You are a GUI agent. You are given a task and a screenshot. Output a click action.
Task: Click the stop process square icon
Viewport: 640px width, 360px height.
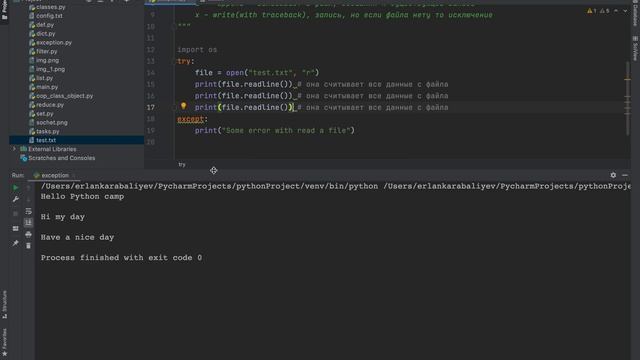[16, 214]
